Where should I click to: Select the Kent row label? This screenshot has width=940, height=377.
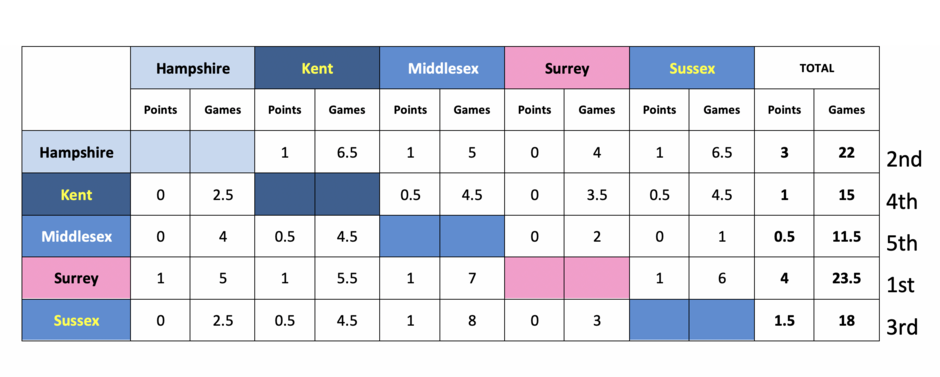tap(76, 194)
